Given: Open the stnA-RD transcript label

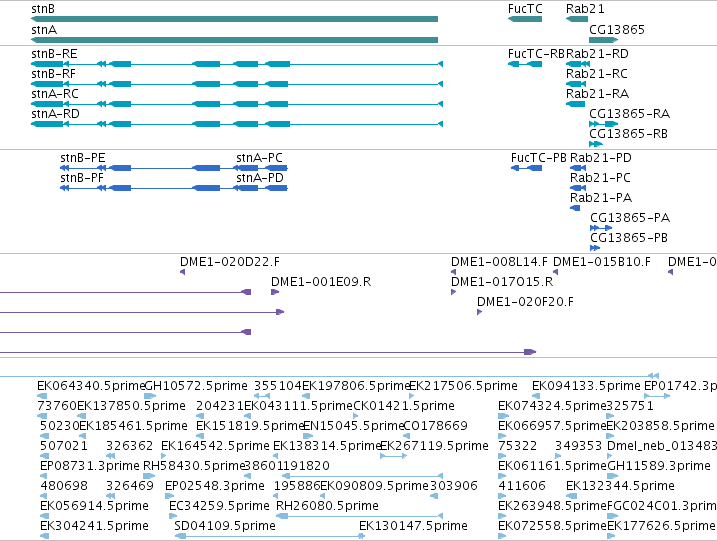Looking at the screenshot, I should point(55,114).
